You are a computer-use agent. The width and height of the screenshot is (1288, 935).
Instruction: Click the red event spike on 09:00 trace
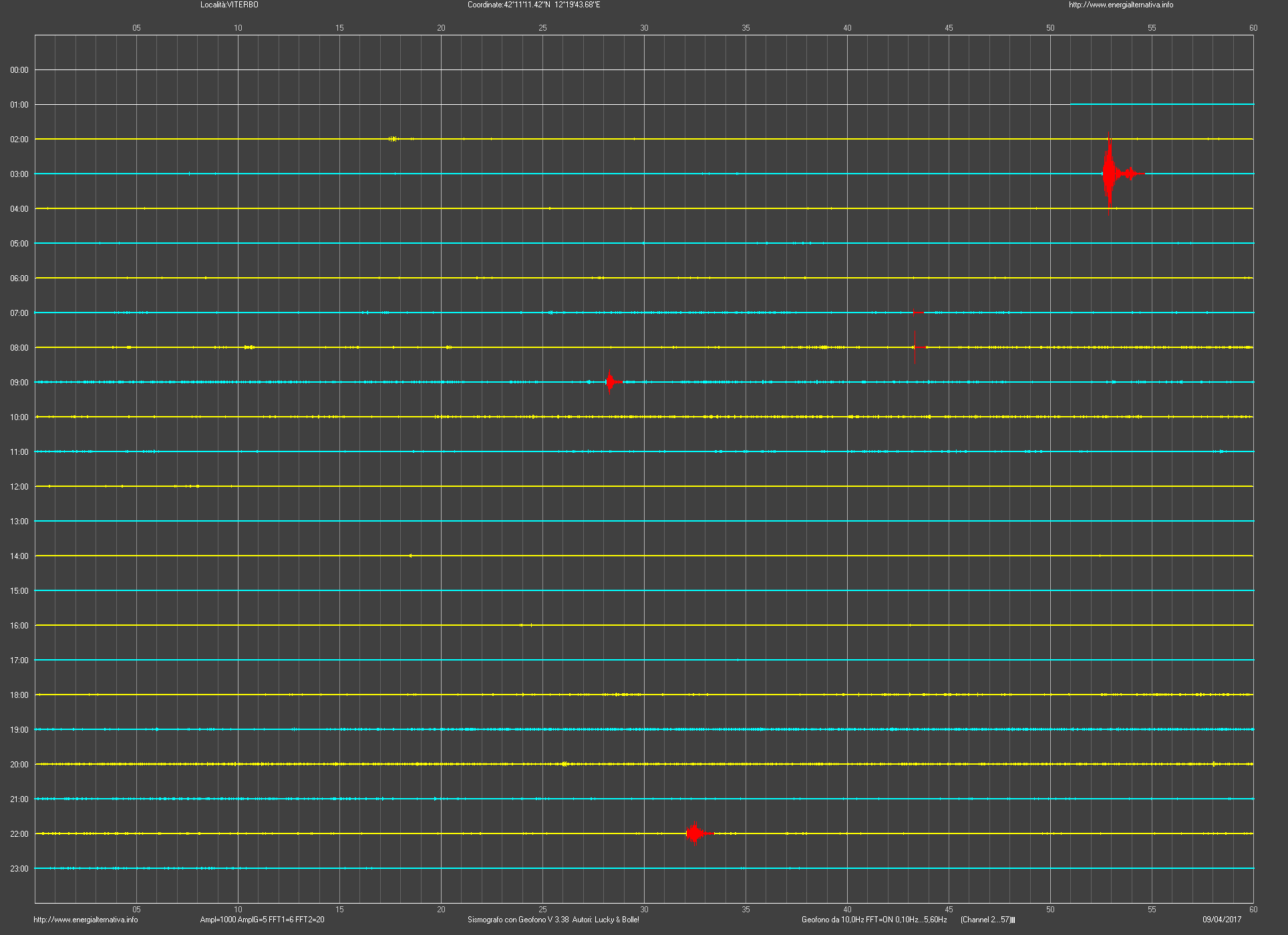[x=609, y=382]
